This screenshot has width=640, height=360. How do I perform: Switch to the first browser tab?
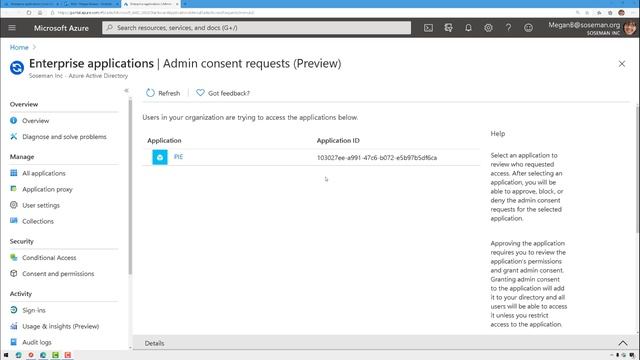32,4
